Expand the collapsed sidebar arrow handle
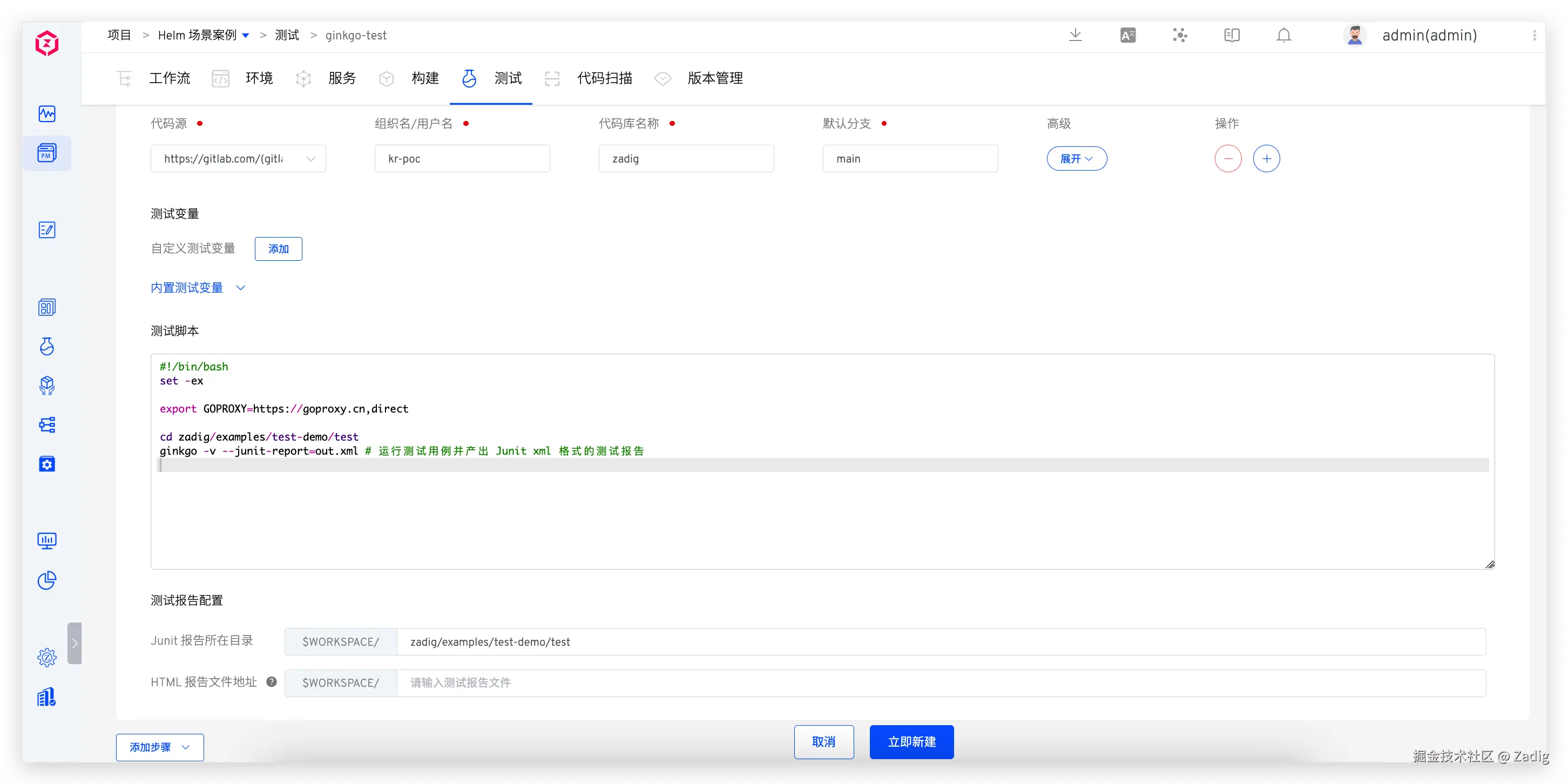The width and height of the screenshot is (1568, 784). coord(75,644)
